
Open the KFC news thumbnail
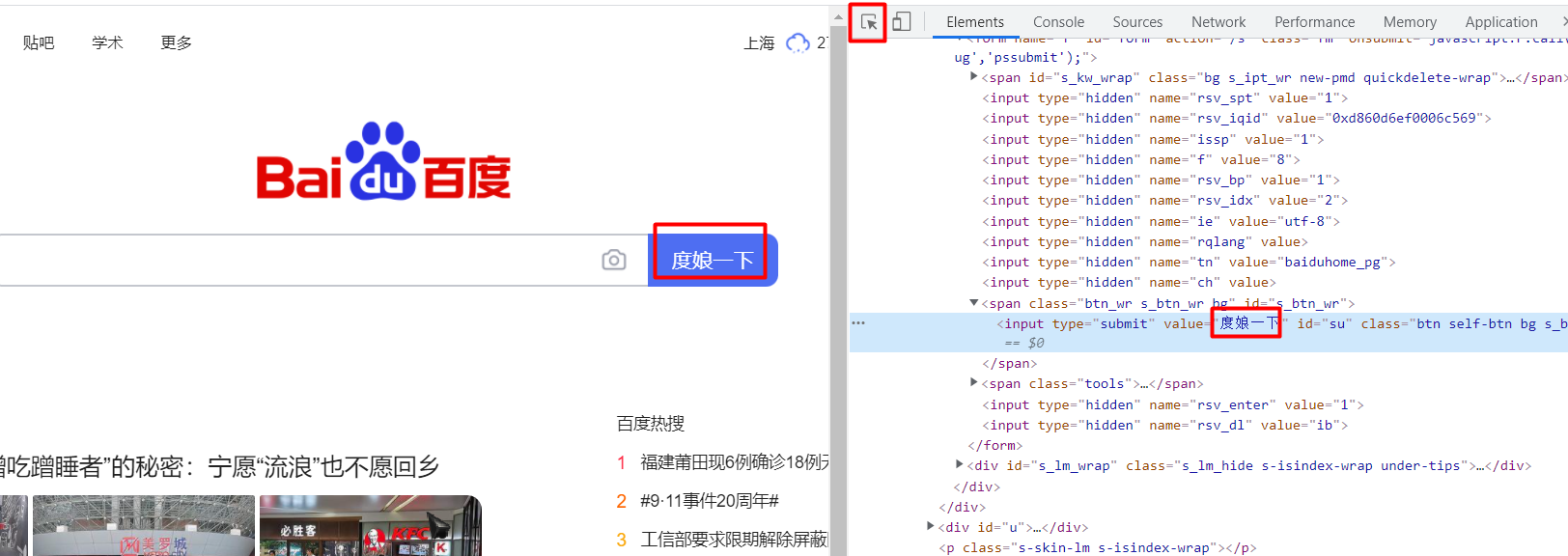pos(371,525)
